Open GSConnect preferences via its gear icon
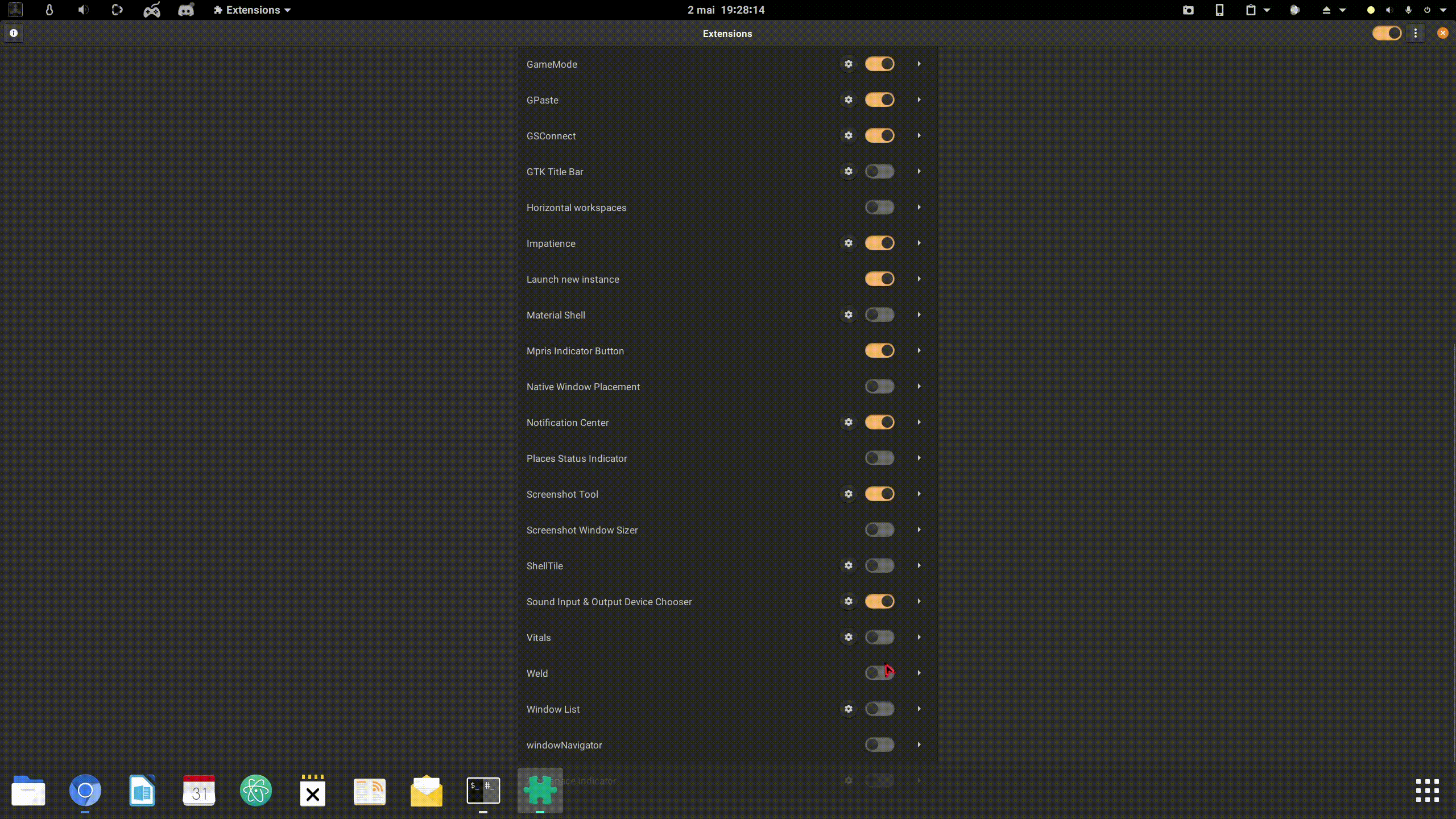The image size is (1456, 819). (x=848, y=135)
